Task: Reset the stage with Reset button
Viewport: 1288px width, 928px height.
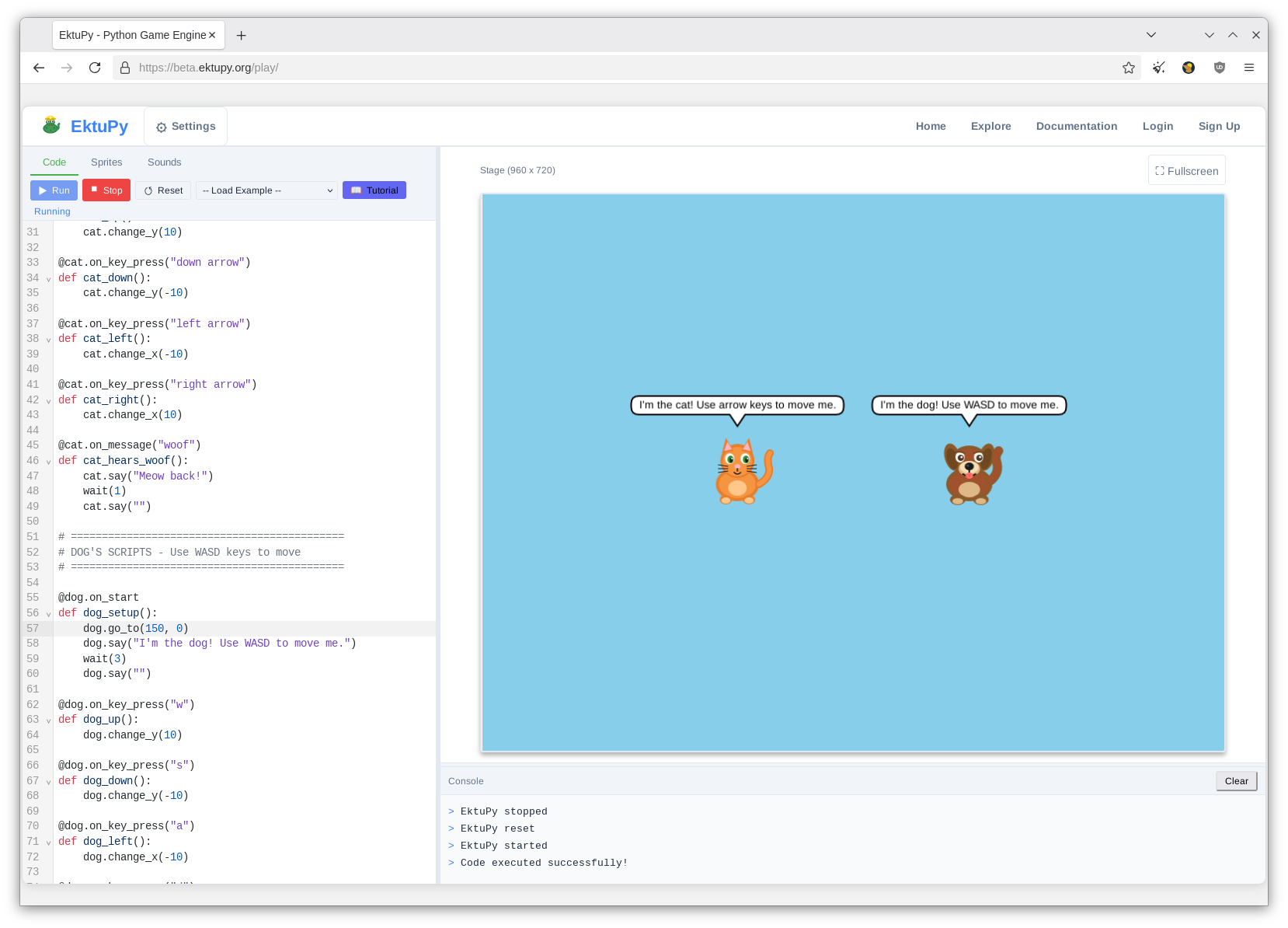Action: pos(163,190)
